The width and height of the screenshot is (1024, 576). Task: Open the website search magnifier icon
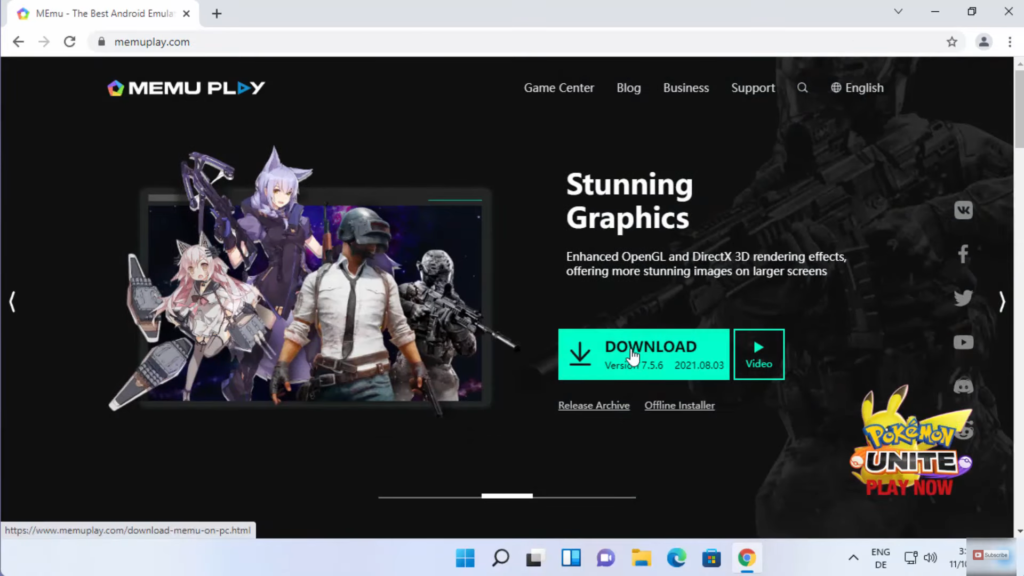pos(802,88)
